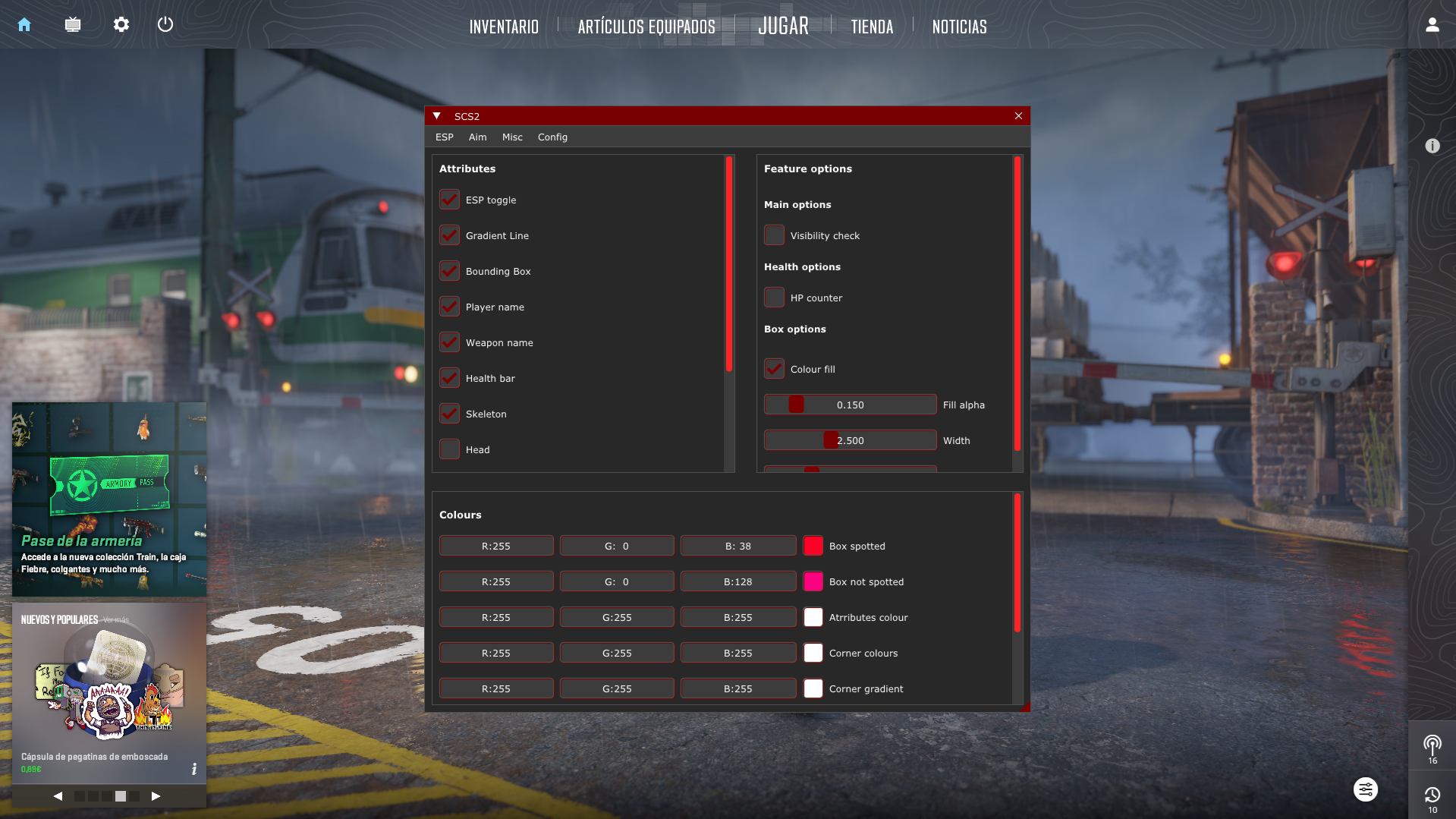Go to next store carousel item

[x=156, y=796]
